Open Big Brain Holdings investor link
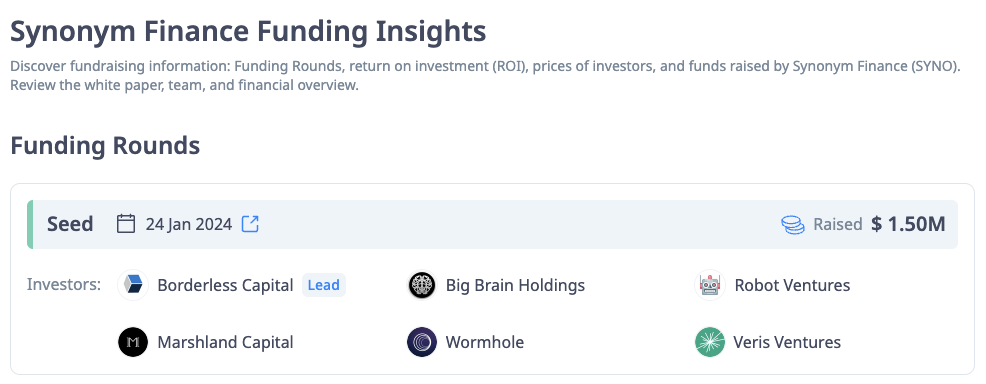Viewport: 986px width, 384px height. [x=515, y=285]
